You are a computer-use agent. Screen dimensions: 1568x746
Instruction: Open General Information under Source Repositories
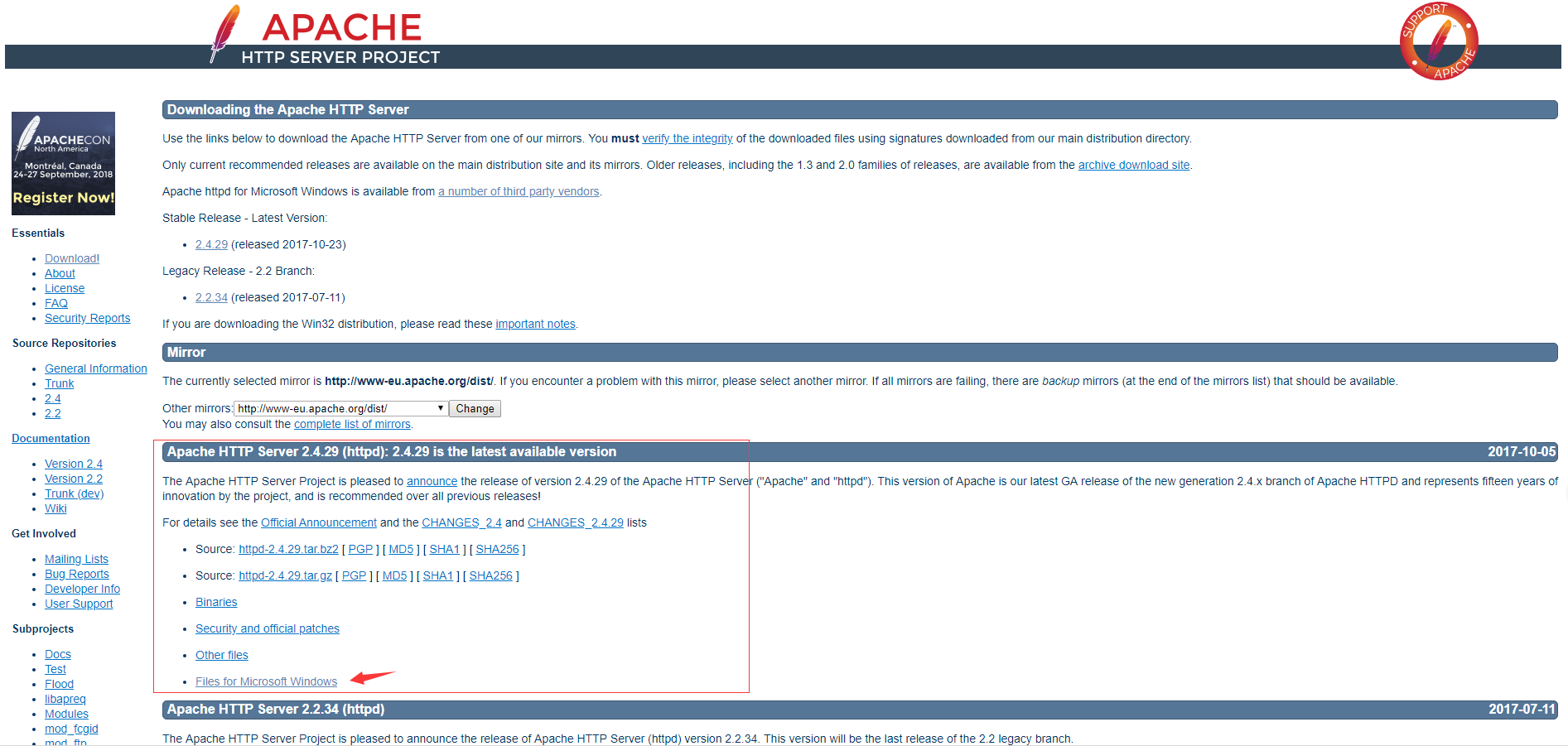pos(96,368)
